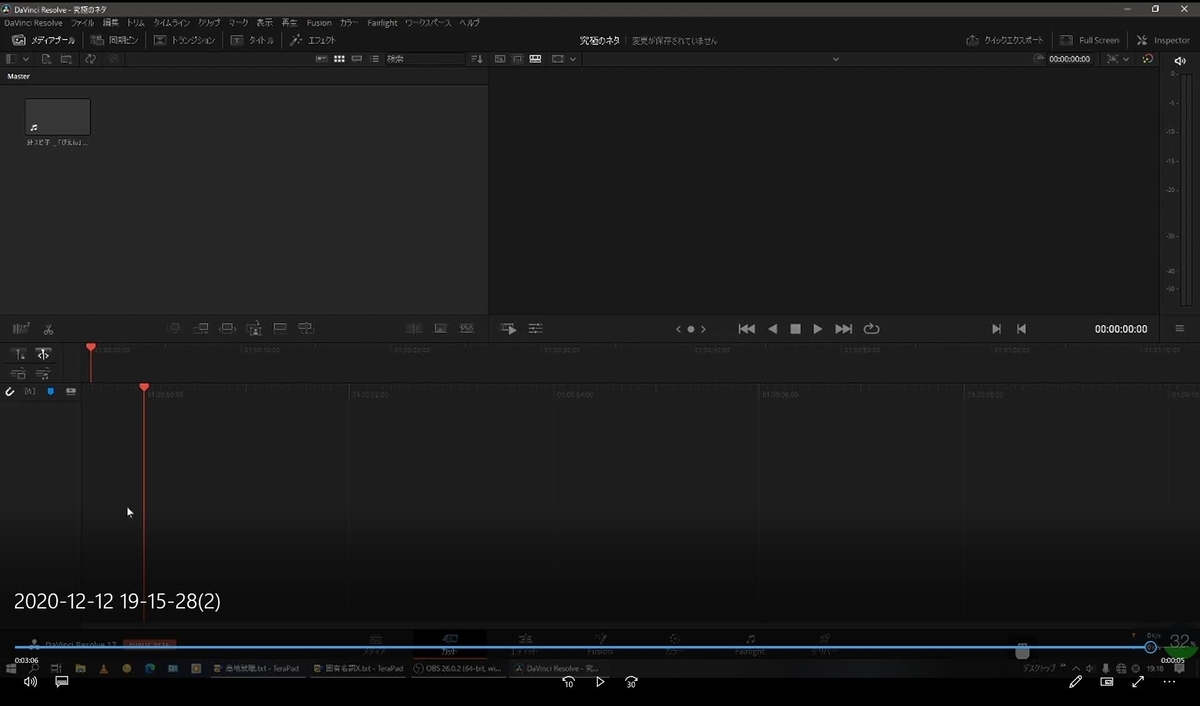1200x706 pixels.
Task: Select source tape viewer mode
Action: tap(517, 59)
